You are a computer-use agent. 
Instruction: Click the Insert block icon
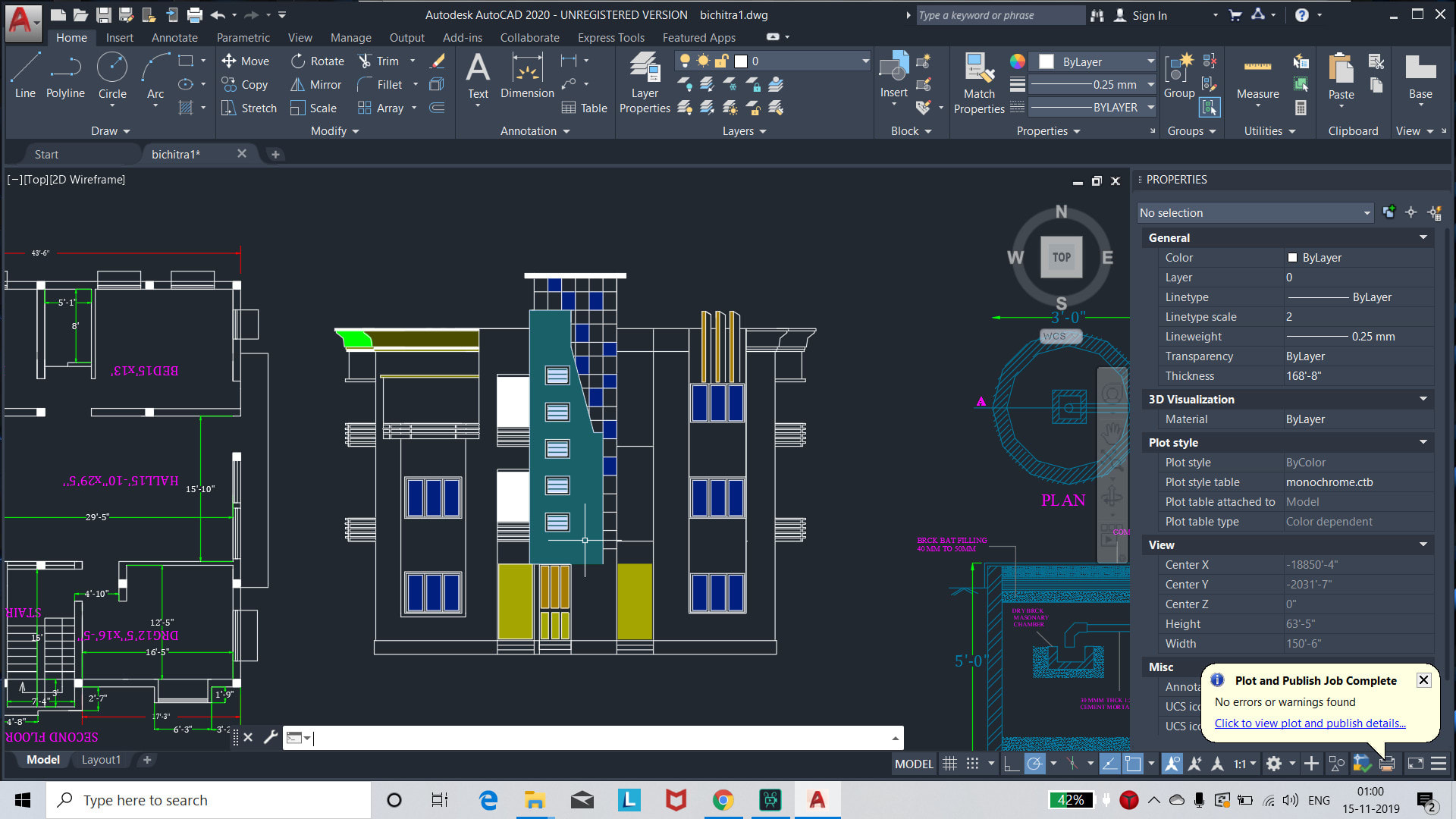point(893,72)
